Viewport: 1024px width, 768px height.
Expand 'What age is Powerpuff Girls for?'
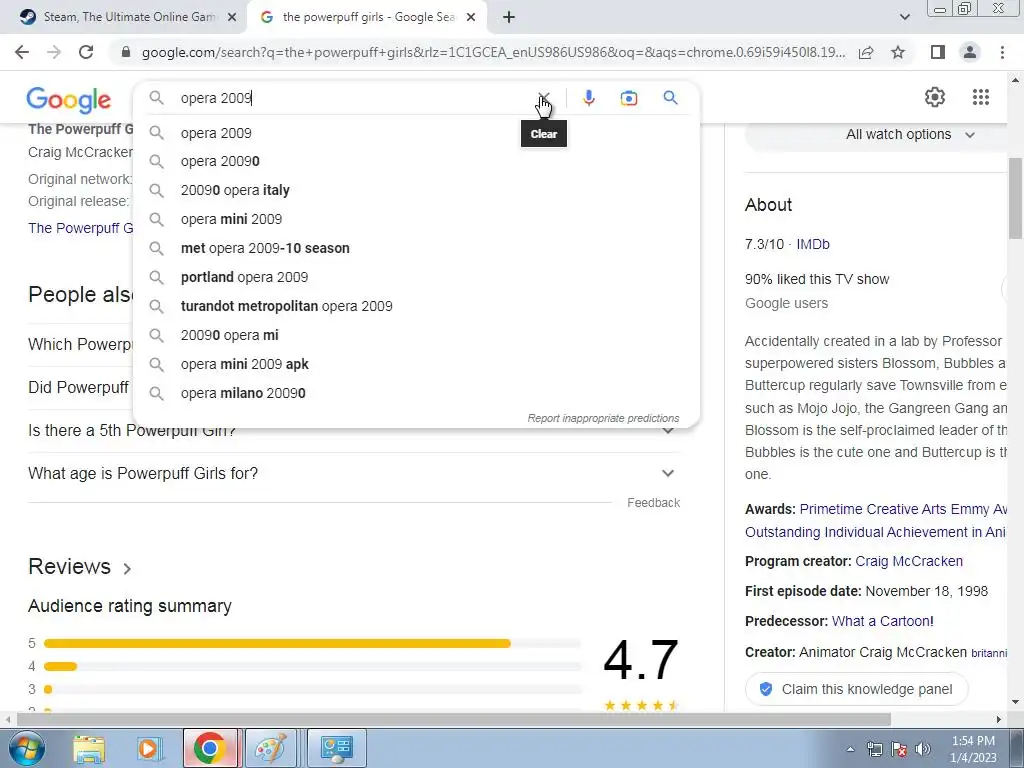click(354, 473)
